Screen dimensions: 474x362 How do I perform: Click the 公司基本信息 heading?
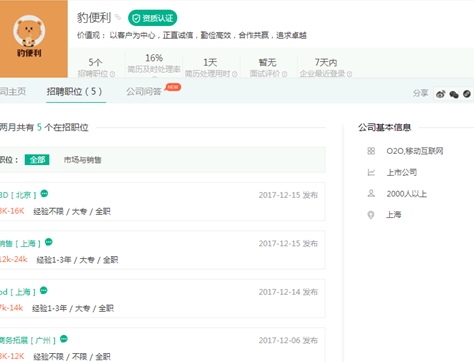[384, 127]
